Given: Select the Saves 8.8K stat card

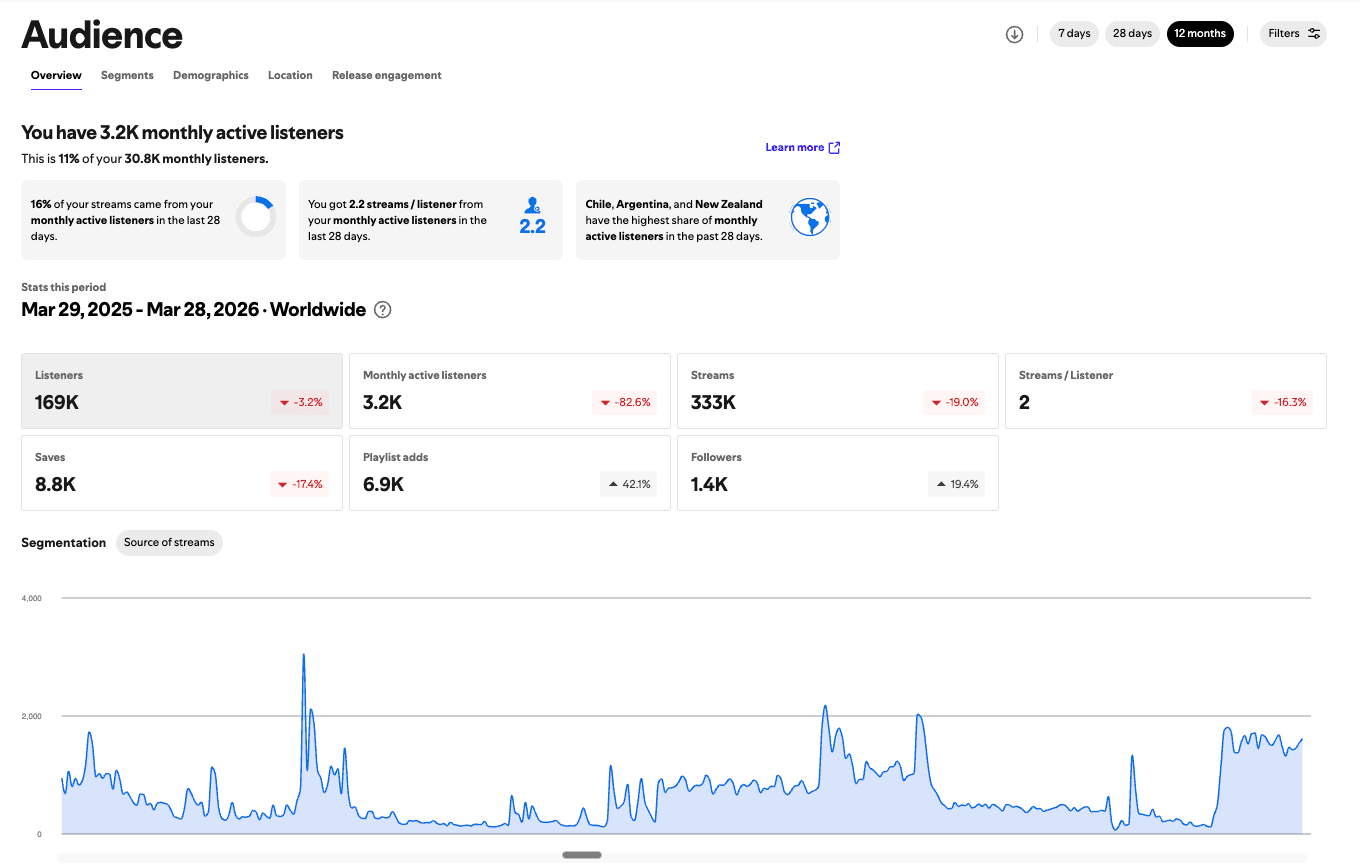Looking at the screenshot, I should [x=182, y=473].
